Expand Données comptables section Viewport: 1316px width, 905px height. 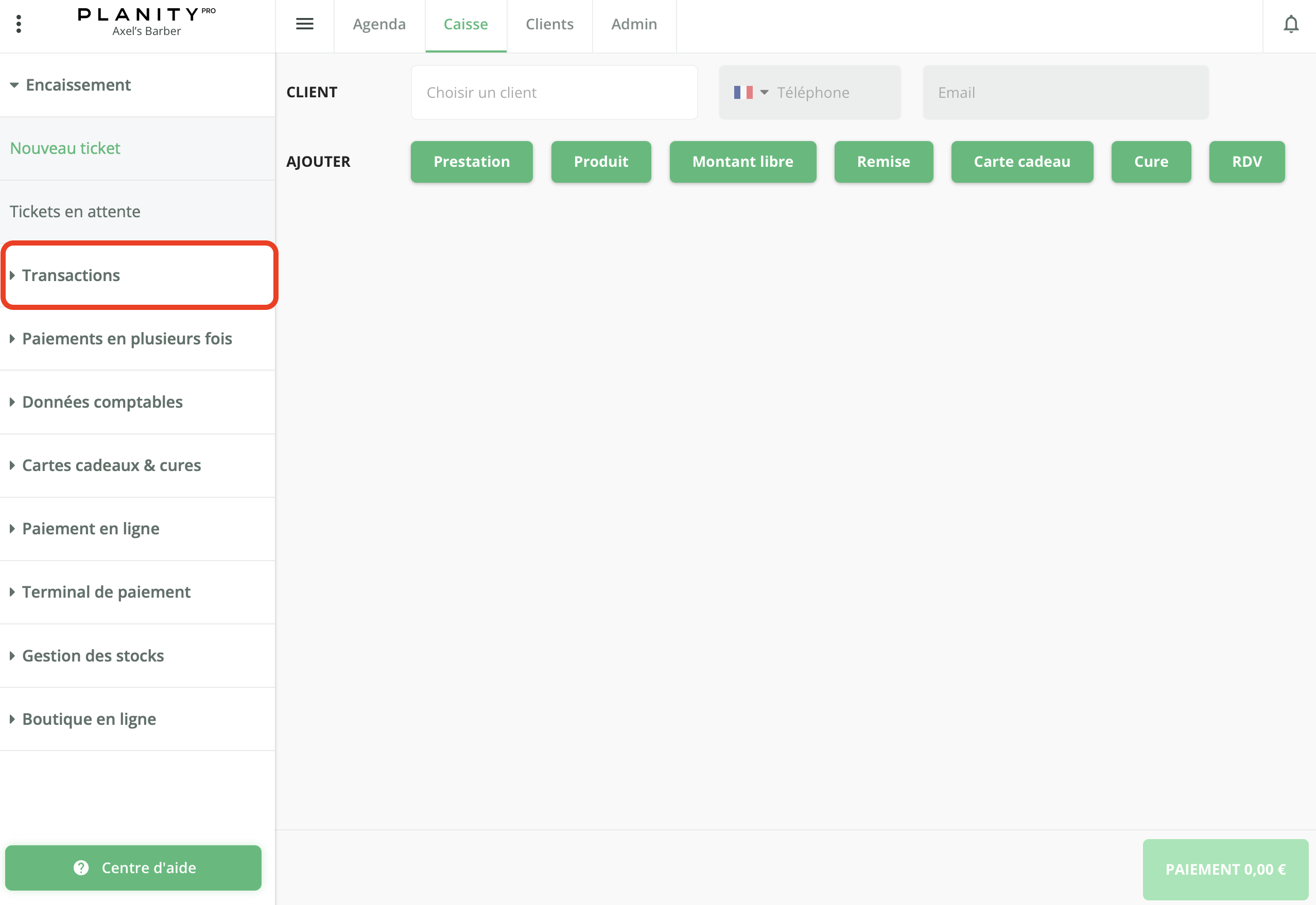click(102, 402)
